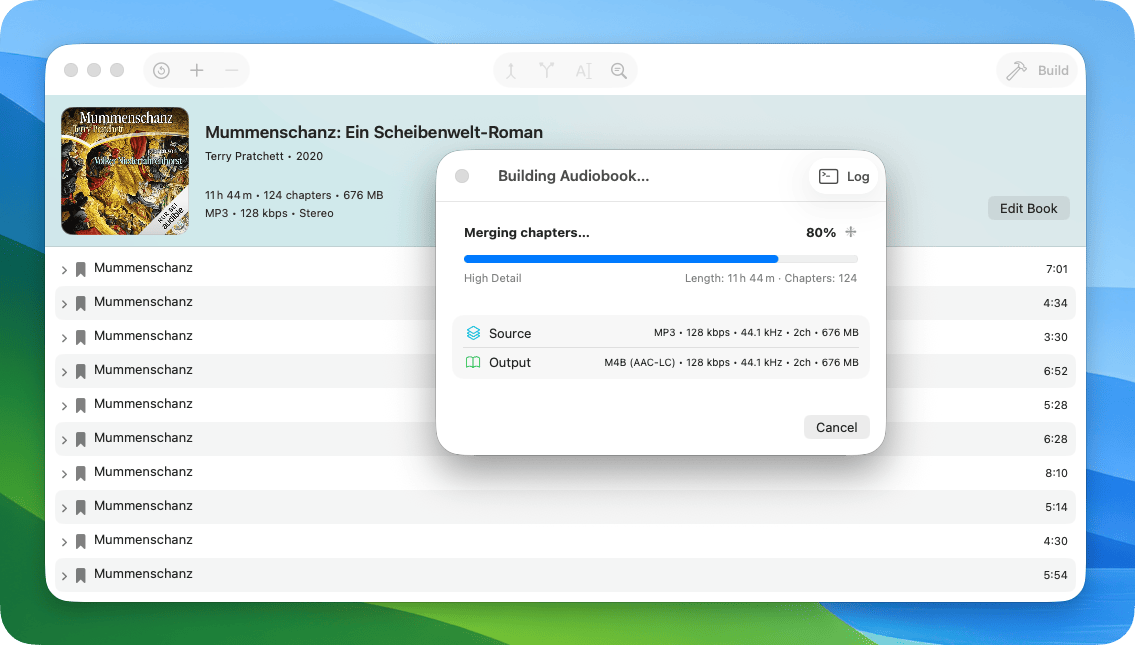Expand the chapter row lasting 3:30
The image size is (1135, 645).
click(x=64, y=337)
